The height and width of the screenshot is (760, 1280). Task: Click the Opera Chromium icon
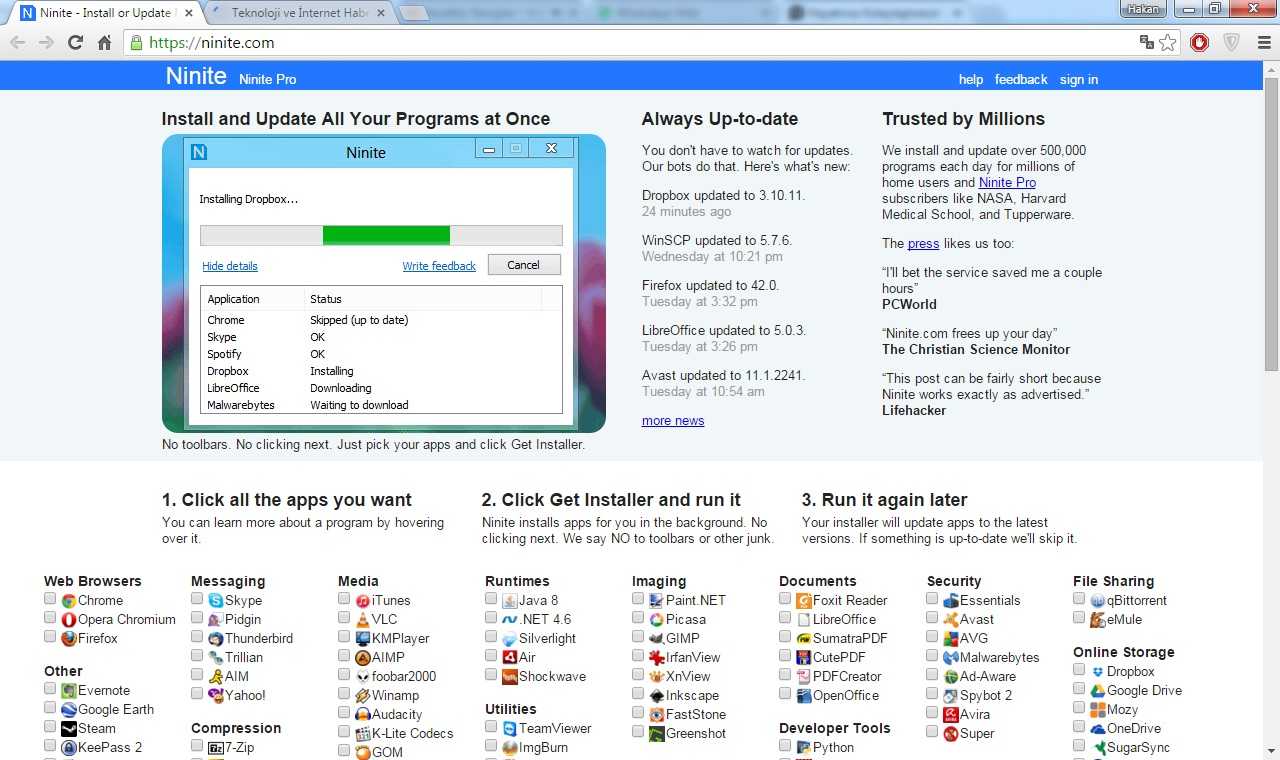(x=69, y=620)
